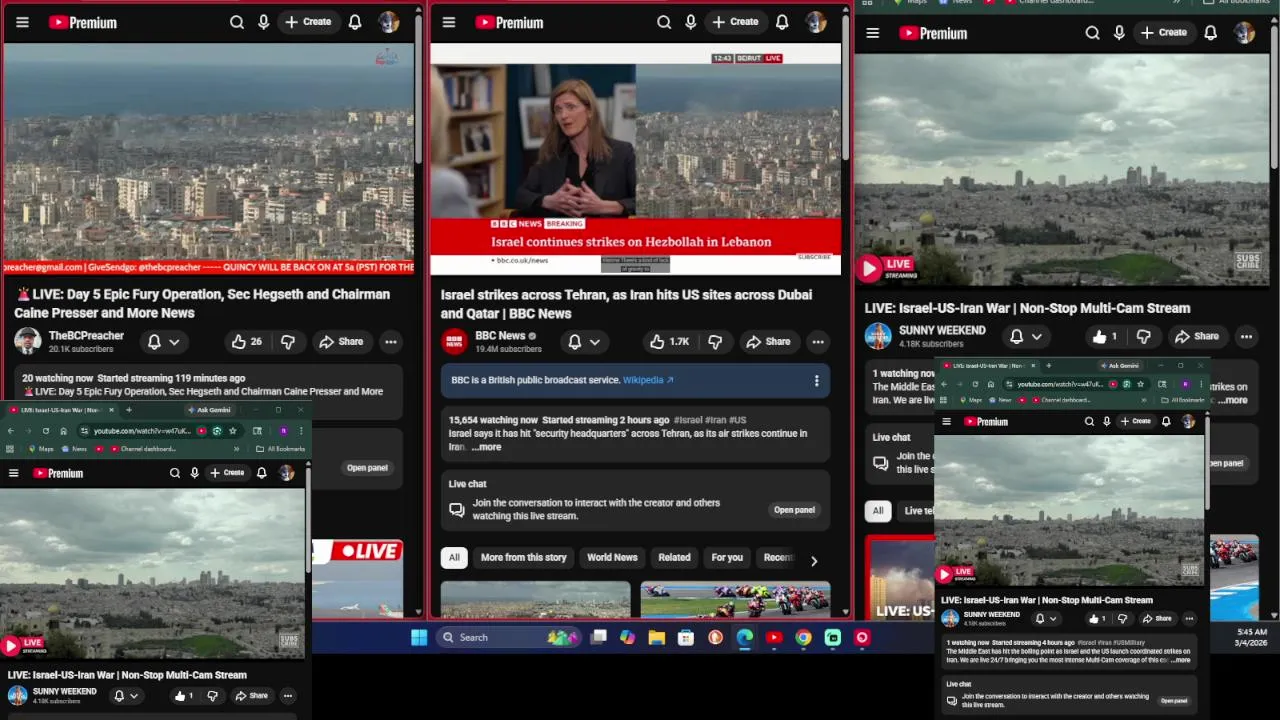Open notifications bell in TheBCPreacher window header

coord(355,22)
